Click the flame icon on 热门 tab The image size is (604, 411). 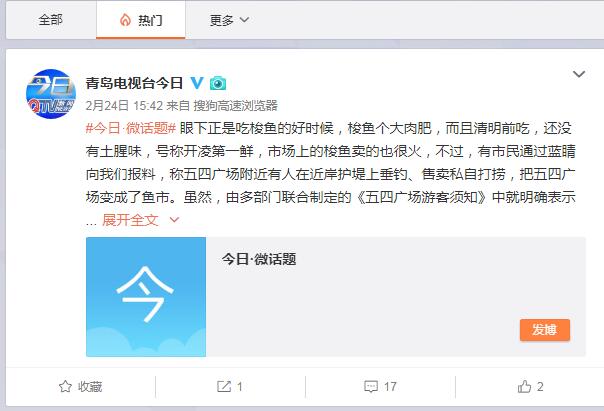(x=125, y=20)
